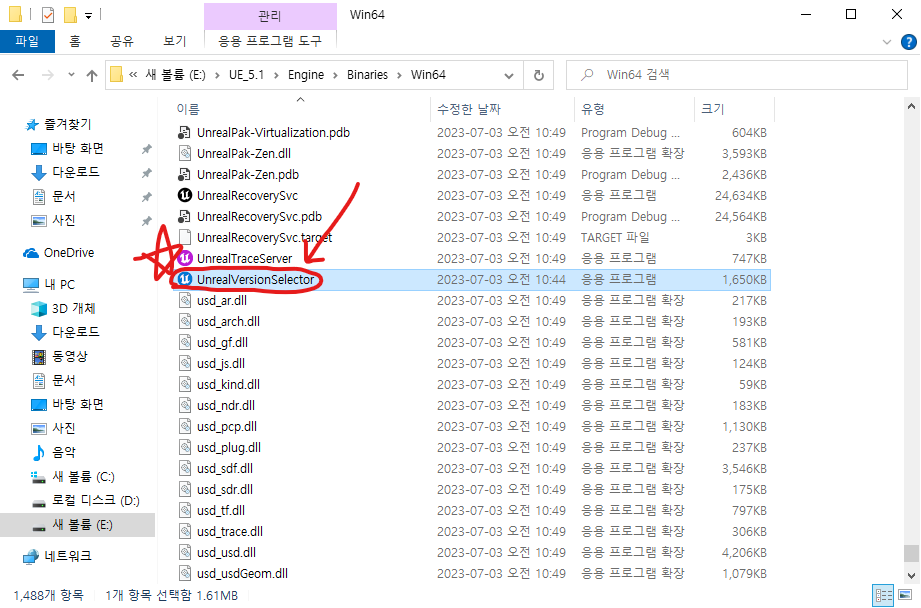Select the usd_usdGeom.dll file icon
The width and height of the screenshot is (921, 608).
tap(185, 573)
